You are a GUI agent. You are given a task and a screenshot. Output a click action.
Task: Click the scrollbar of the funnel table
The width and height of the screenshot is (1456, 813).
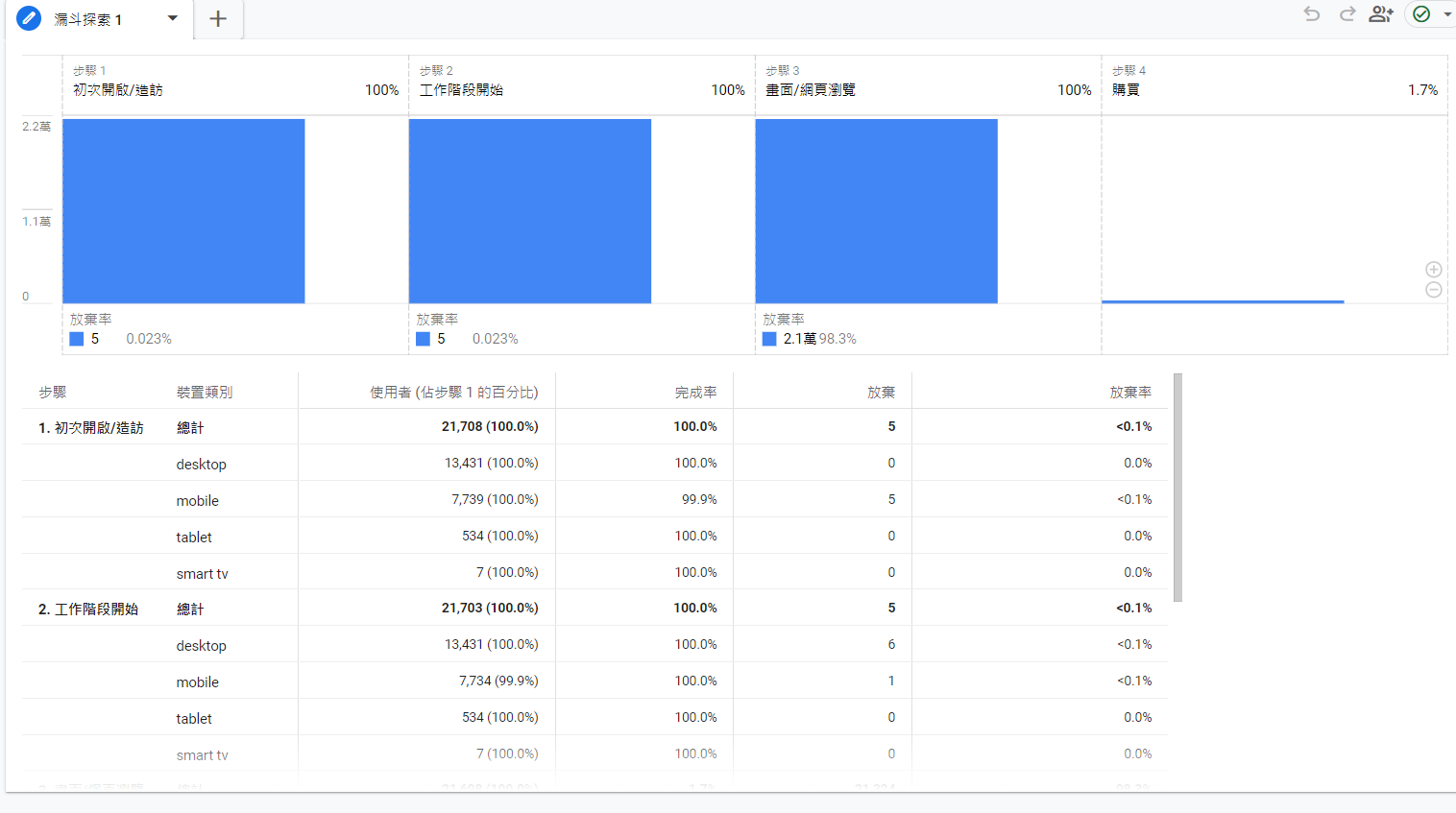1177,488
